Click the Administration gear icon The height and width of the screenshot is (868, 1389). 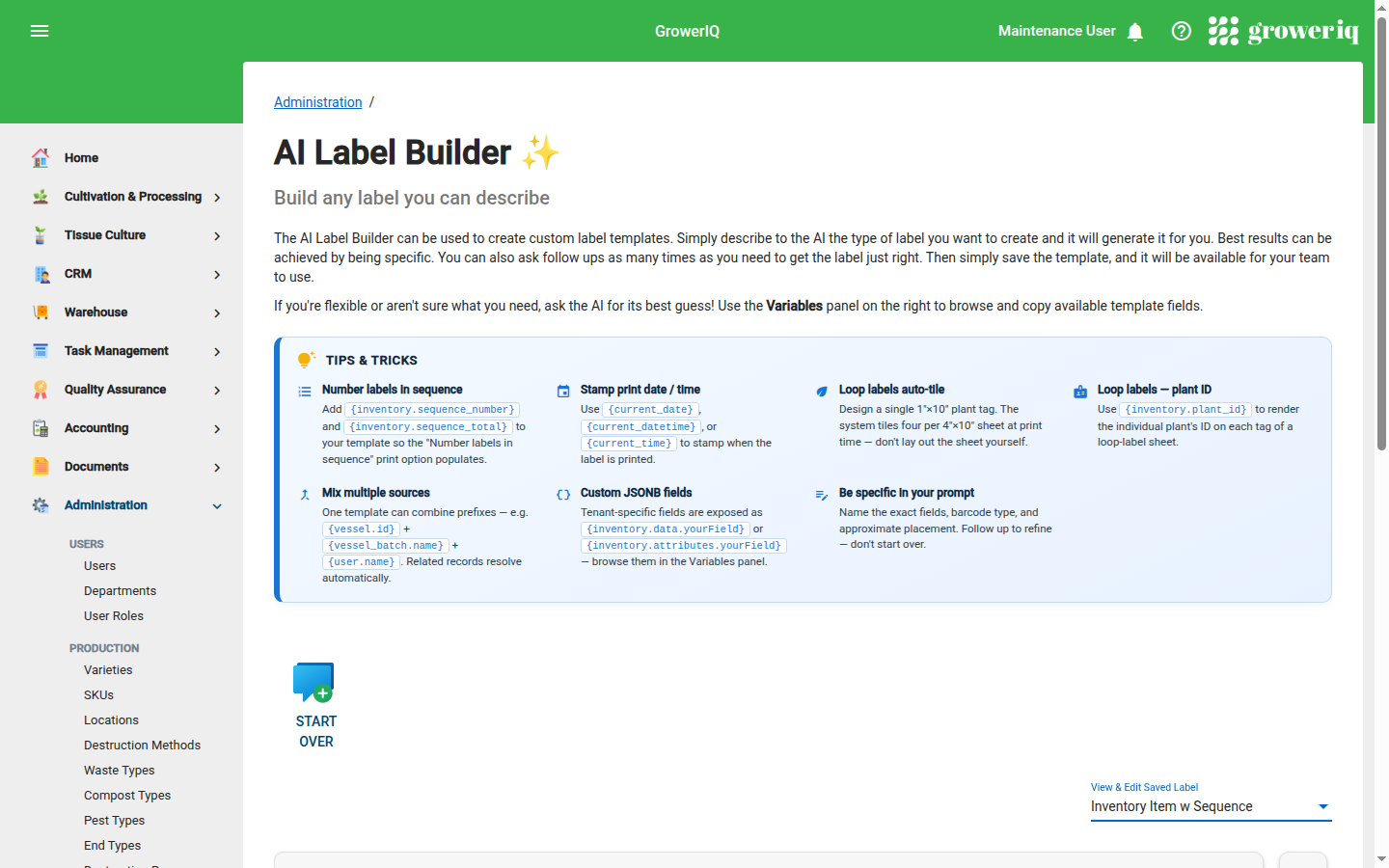41,504
